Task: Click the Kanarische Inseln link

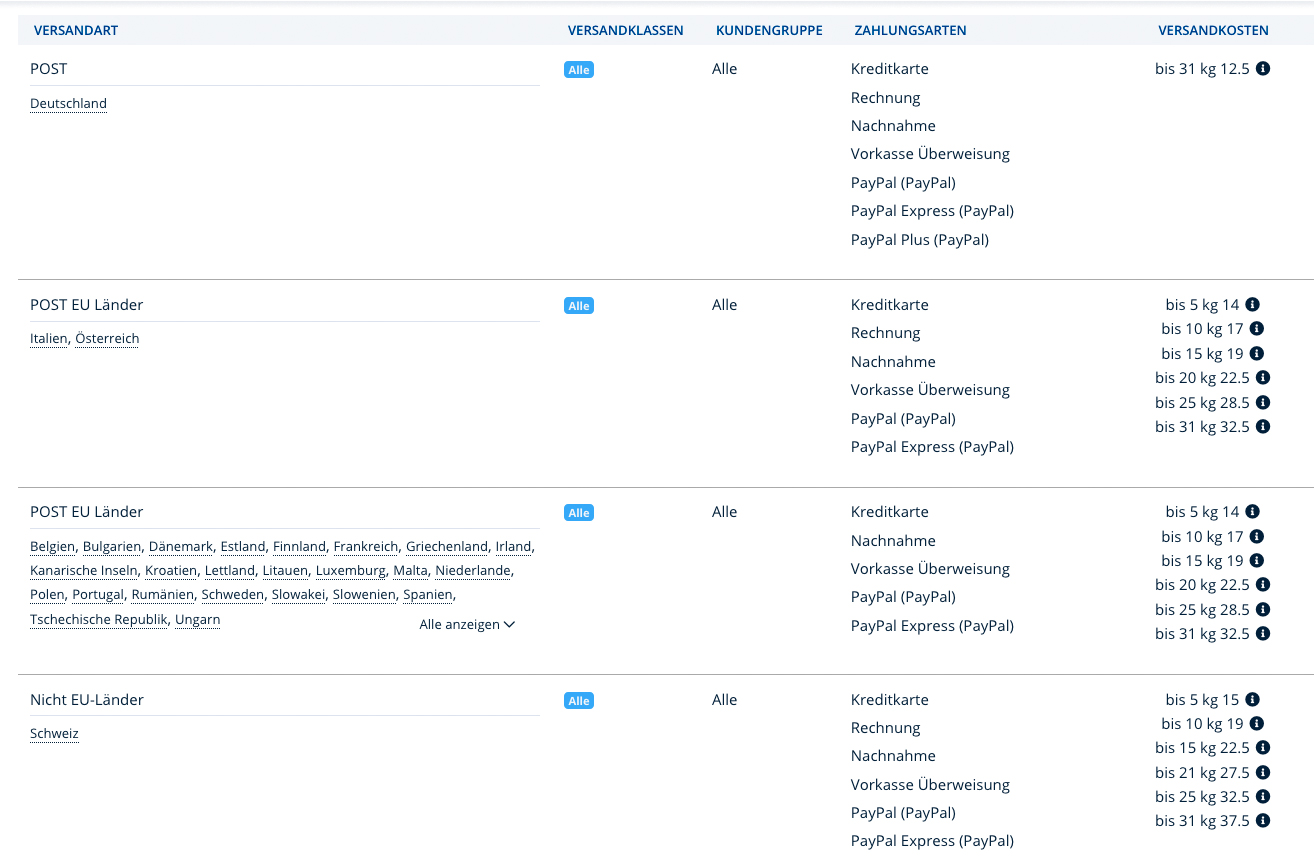Action: pyautogui.click(x=84, y=571)
